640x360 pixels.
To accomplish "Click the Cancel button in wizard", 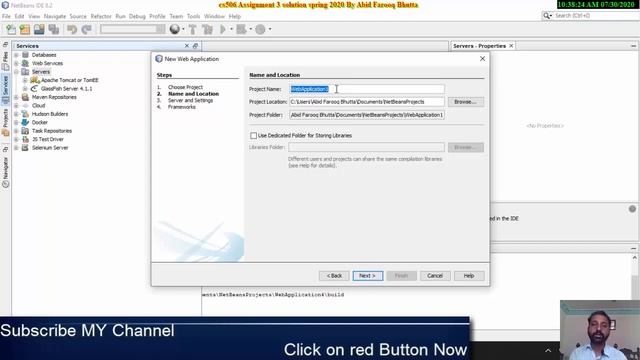I will coord(435,276).
